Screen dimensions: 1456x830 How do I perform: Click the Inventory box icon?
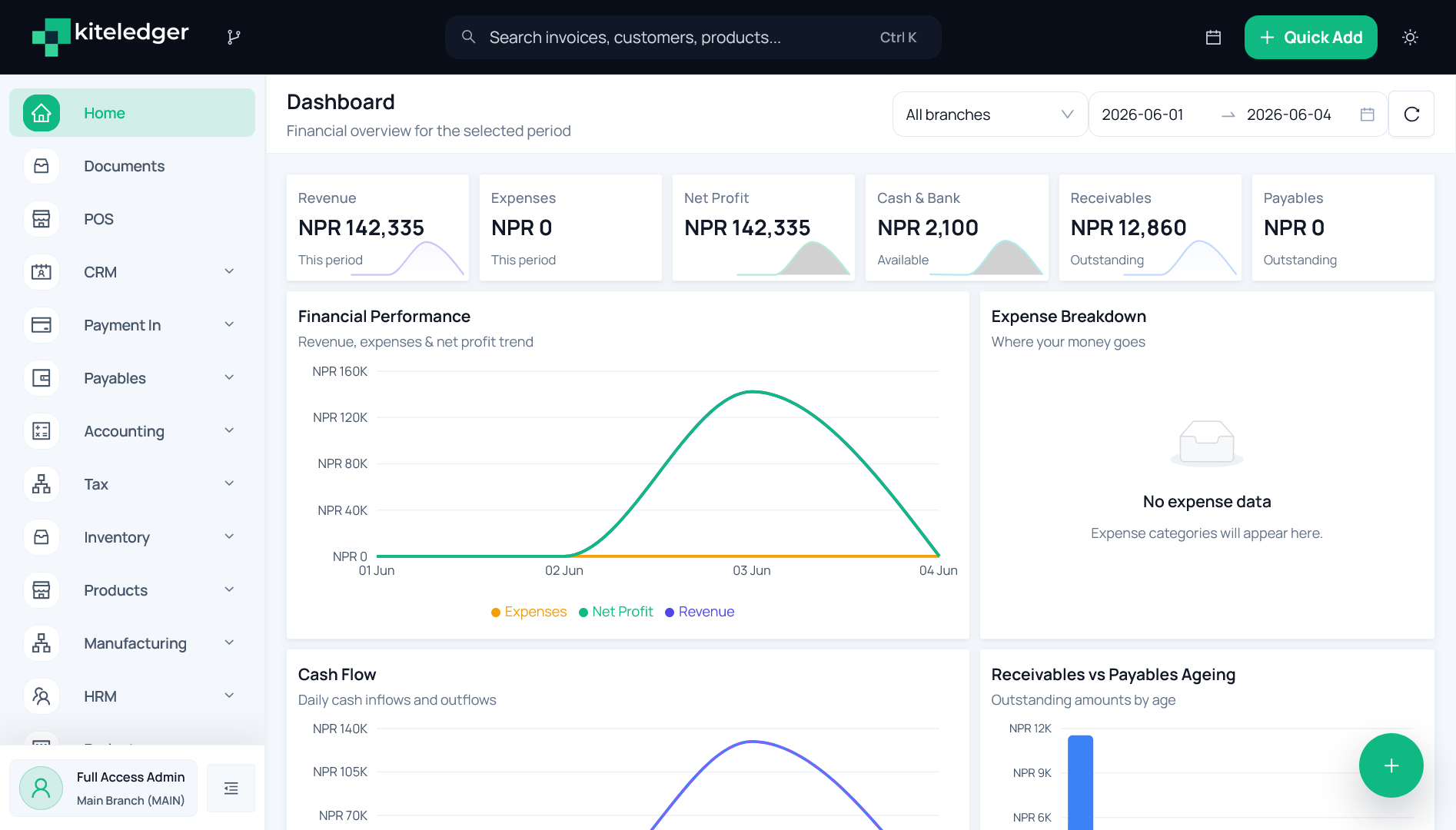[42, 537]
